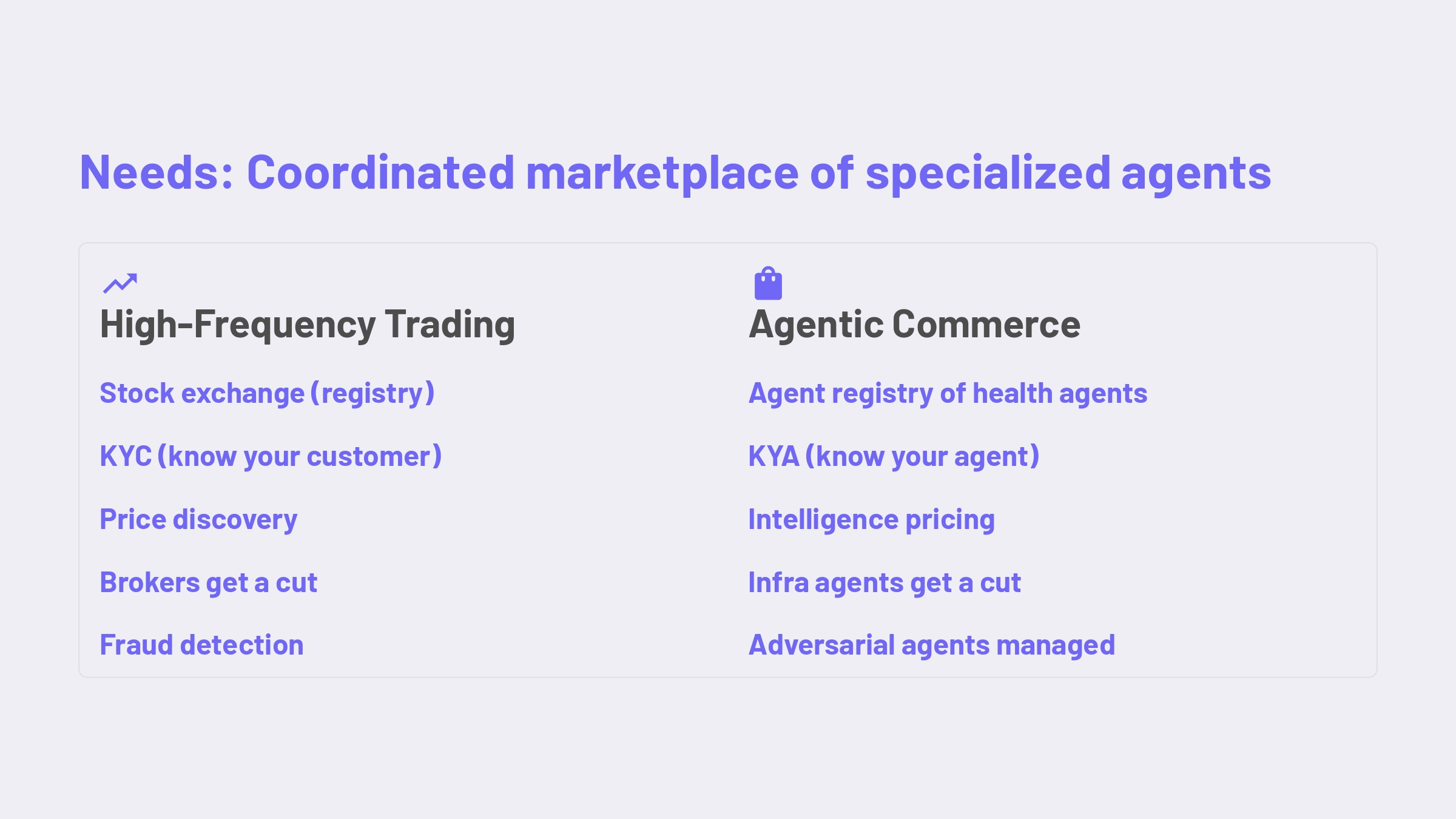
Task: Select Infra agents get a cut
Action: 885,583
